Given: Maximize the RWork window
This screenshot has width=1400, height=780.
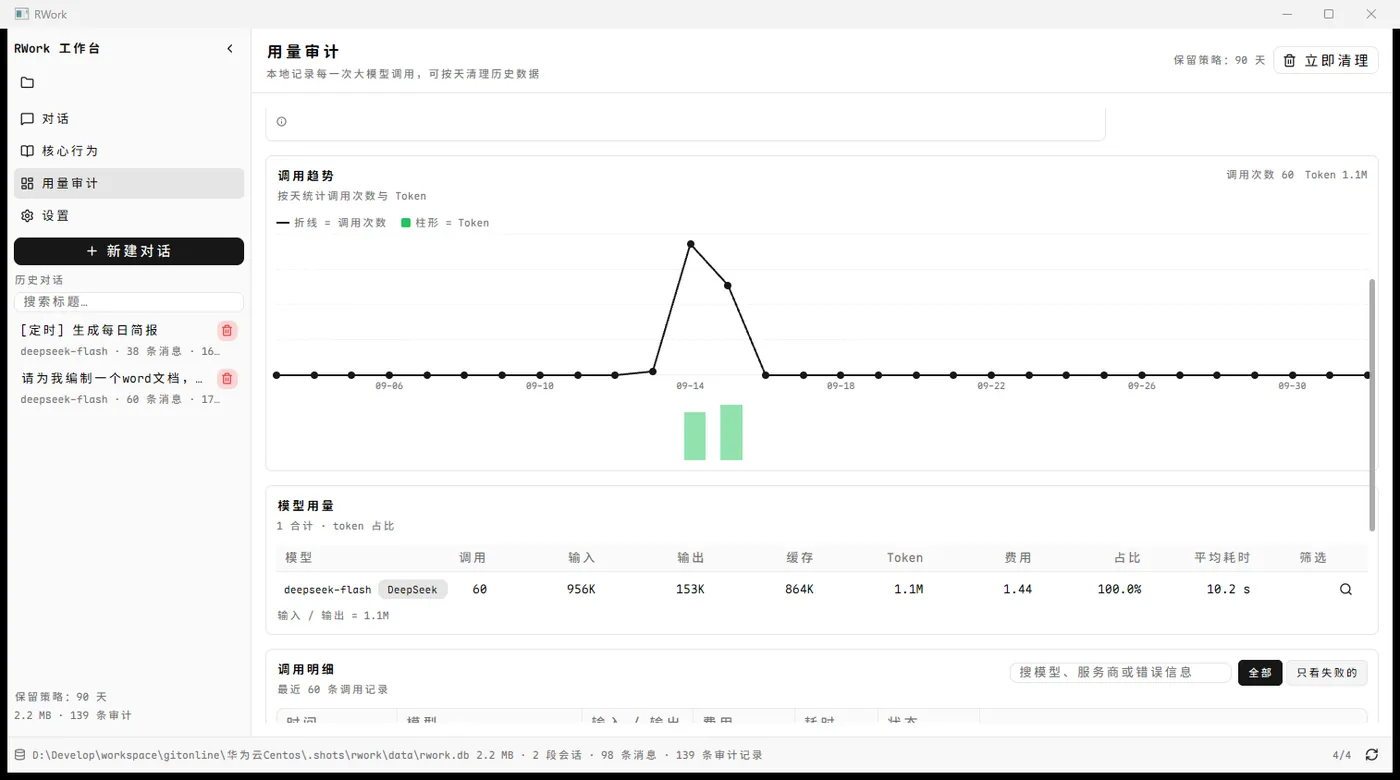Looking at the screenshot, I should tap(1329, 14).
